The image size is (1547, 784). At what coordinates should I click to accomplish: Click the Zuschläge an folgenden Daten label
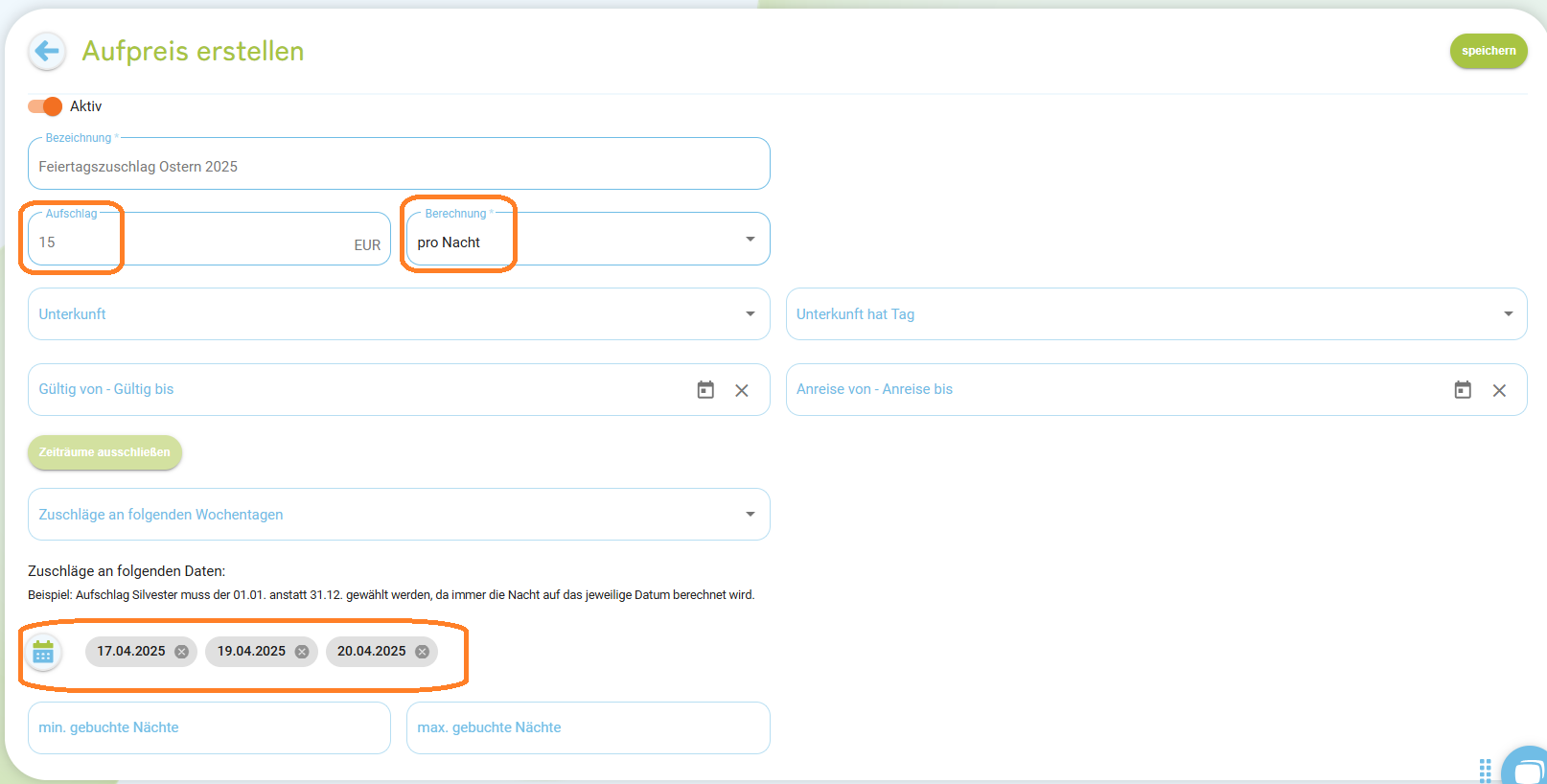click(127, 571)
